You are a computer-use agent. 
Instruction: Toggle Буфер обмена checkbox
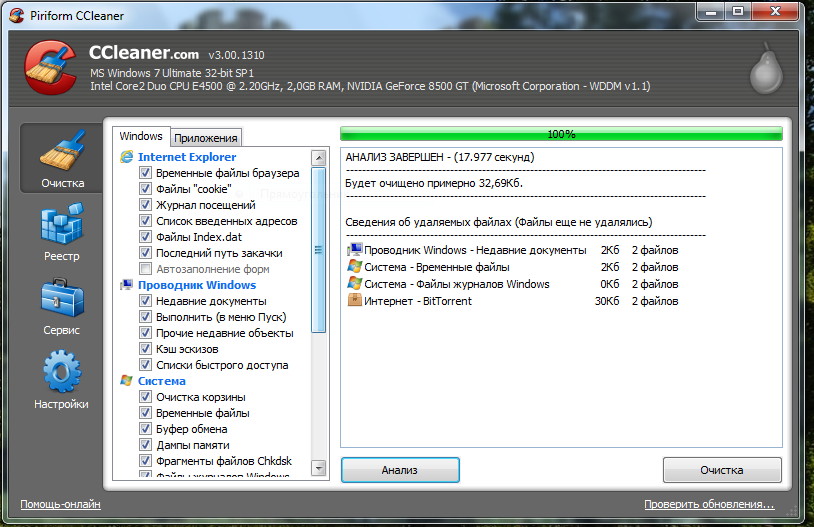145,429
